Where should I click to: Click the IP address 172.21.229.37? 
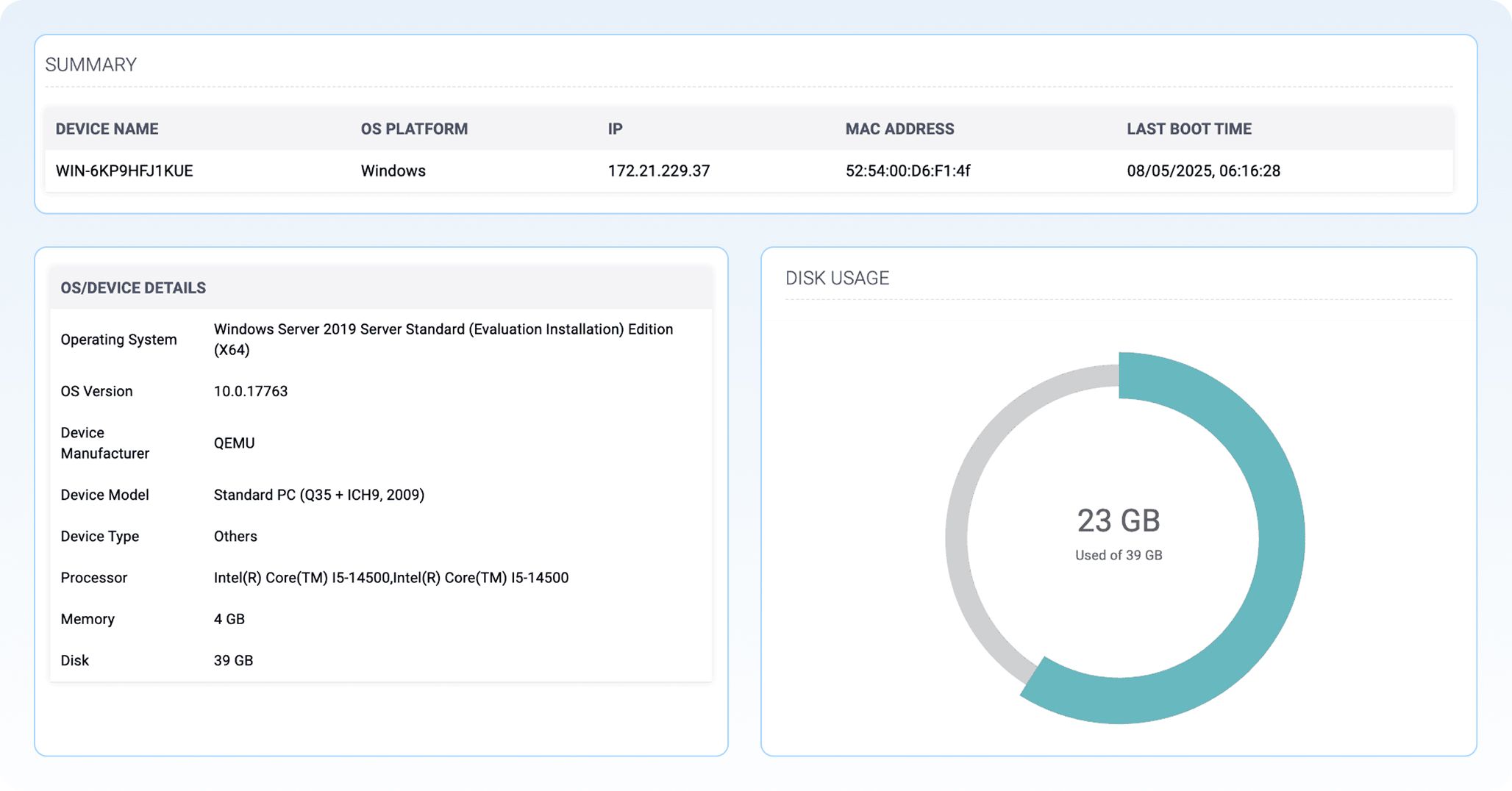coord(658,171)
